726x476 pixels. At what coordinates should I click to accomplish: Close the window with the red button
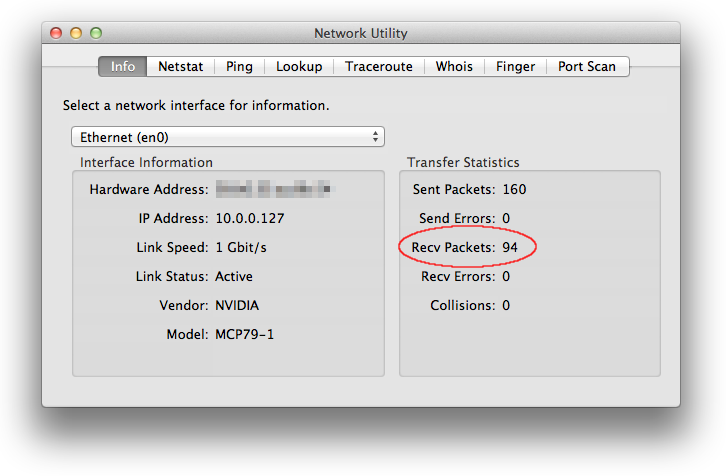pyautogui.click(x=56, y=33)
